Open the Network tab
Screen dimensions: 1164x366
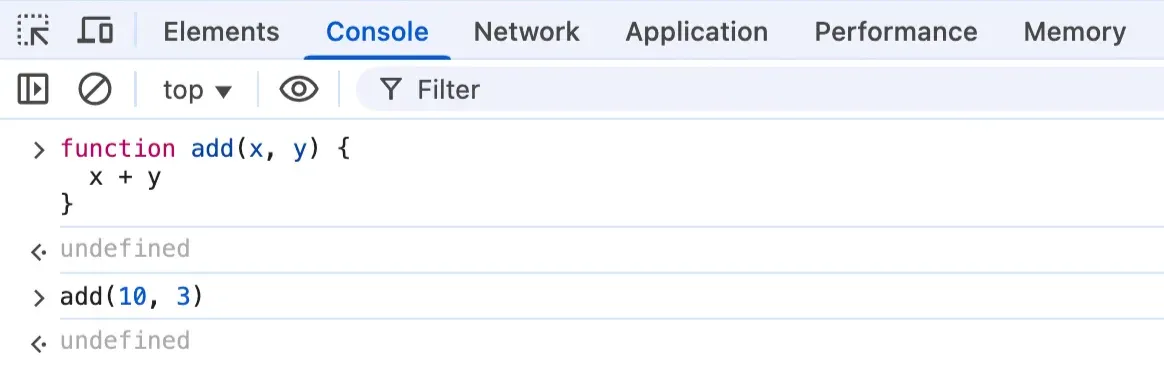[x=526, y=31]
